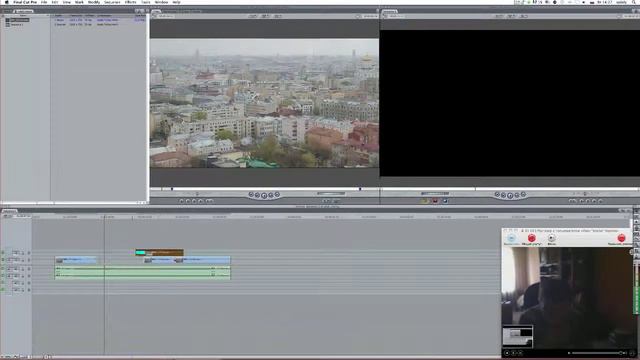Select the sequence tab in Timeline
Image resolution: width=640 pixels, height=360 pixels.
9,211
